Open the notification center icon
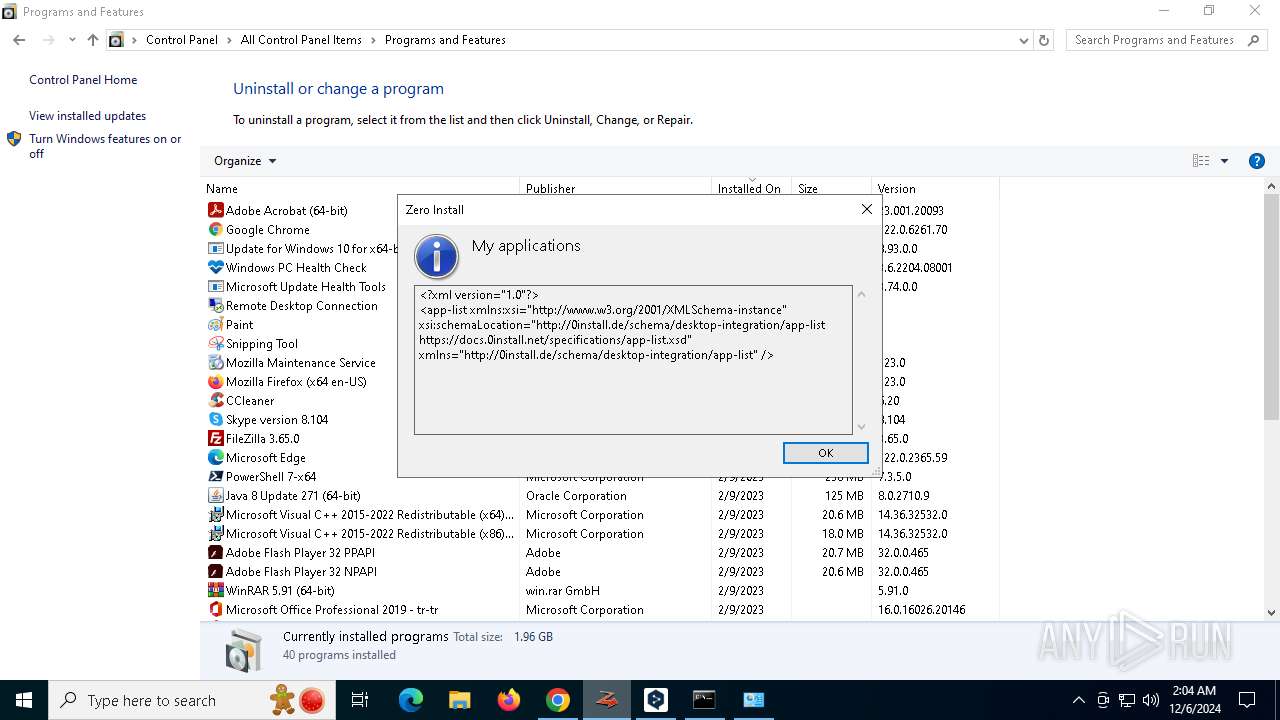Viewport: 1280px width, 720px height. tap(1247, 700)
